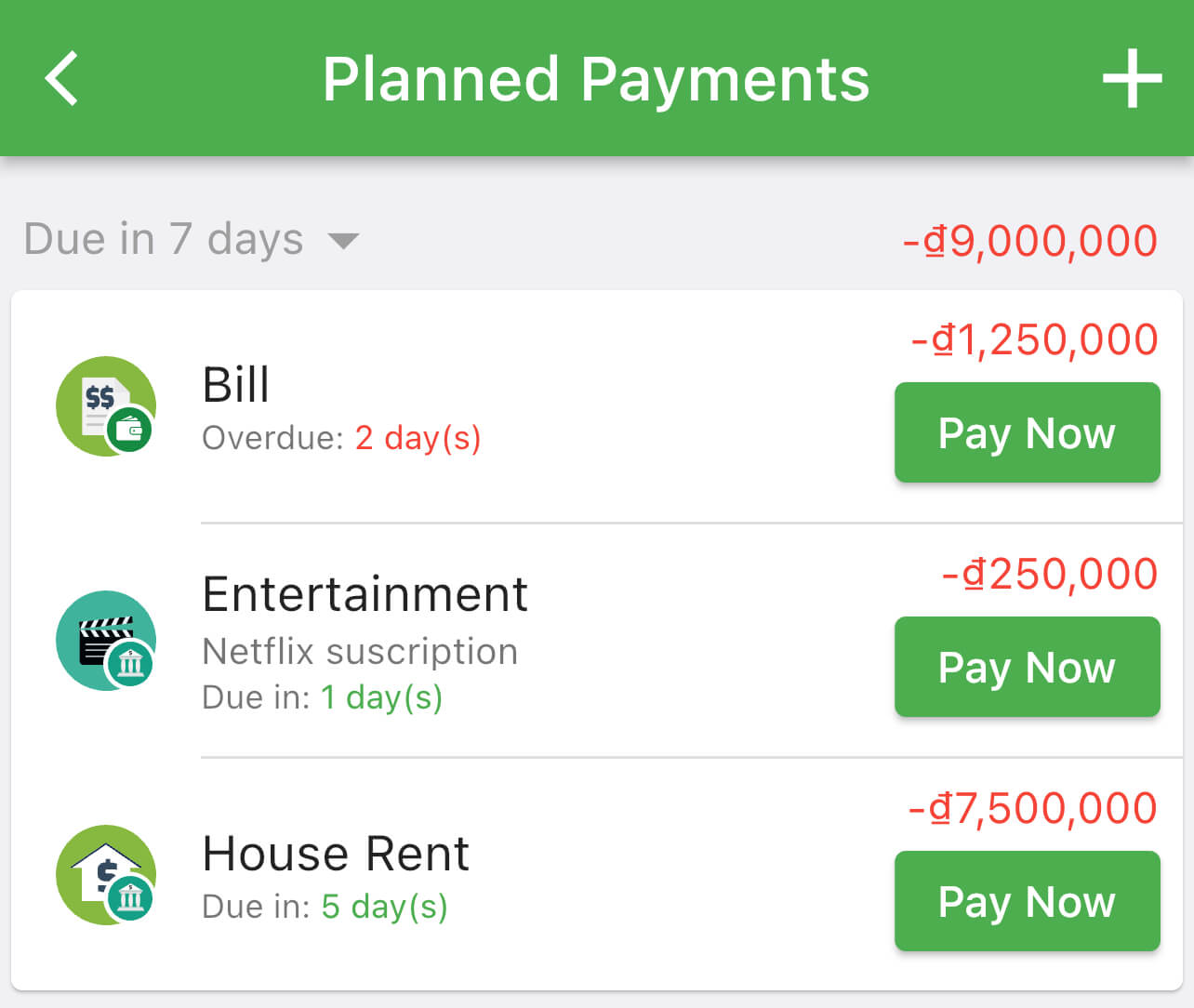Click the gray dropdown arrow beside due filter
The width and height of the screenshot is (1194, 1008).
(343, 242)
